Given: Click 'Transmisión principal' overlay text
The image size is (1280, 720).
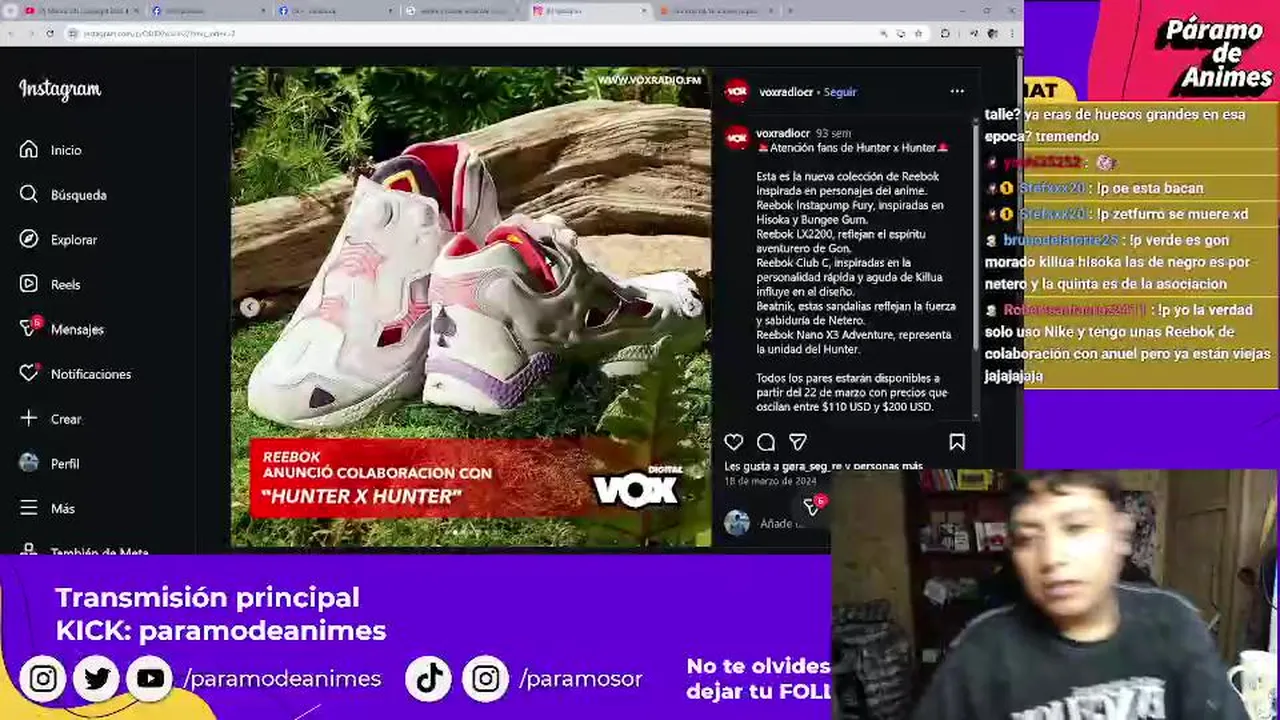Looking at the screenshot, I should pyautogui.click(x=207, y=597).
